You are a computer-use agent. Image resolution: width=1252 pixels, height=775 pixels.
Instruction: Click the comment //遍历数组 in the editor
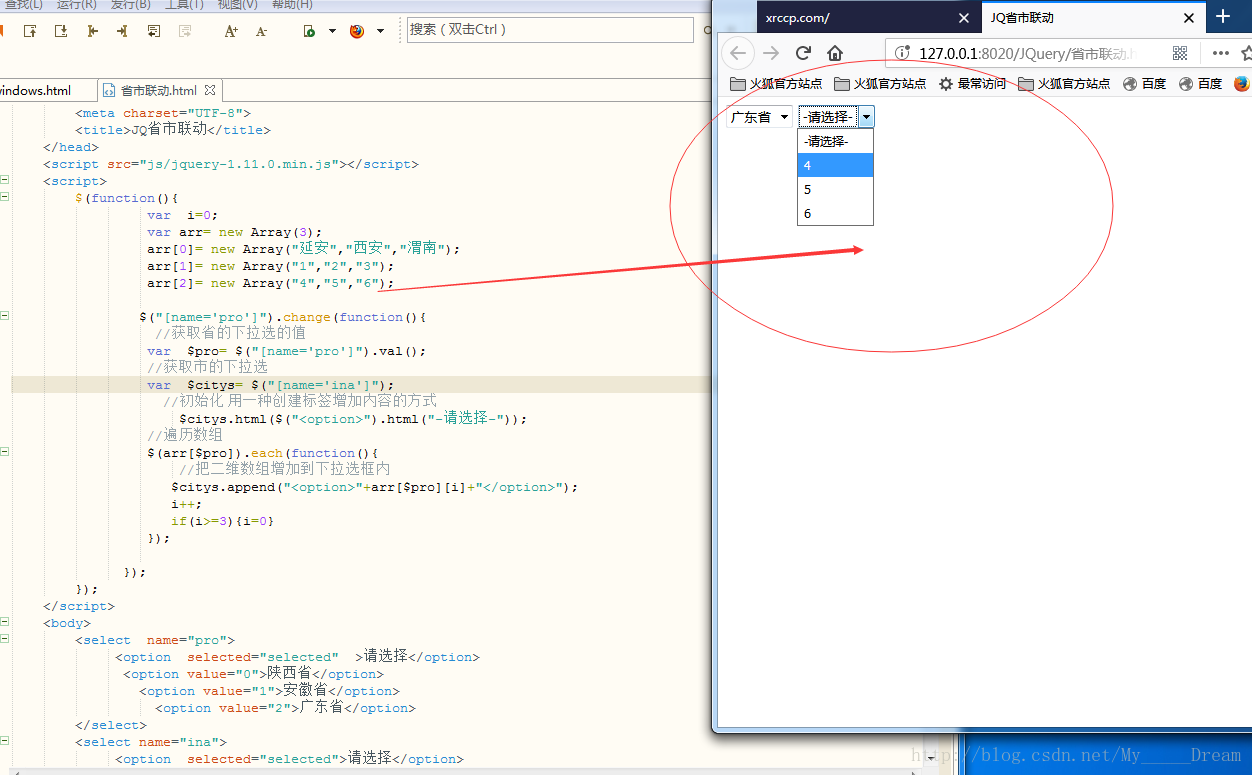coord(185,435)
